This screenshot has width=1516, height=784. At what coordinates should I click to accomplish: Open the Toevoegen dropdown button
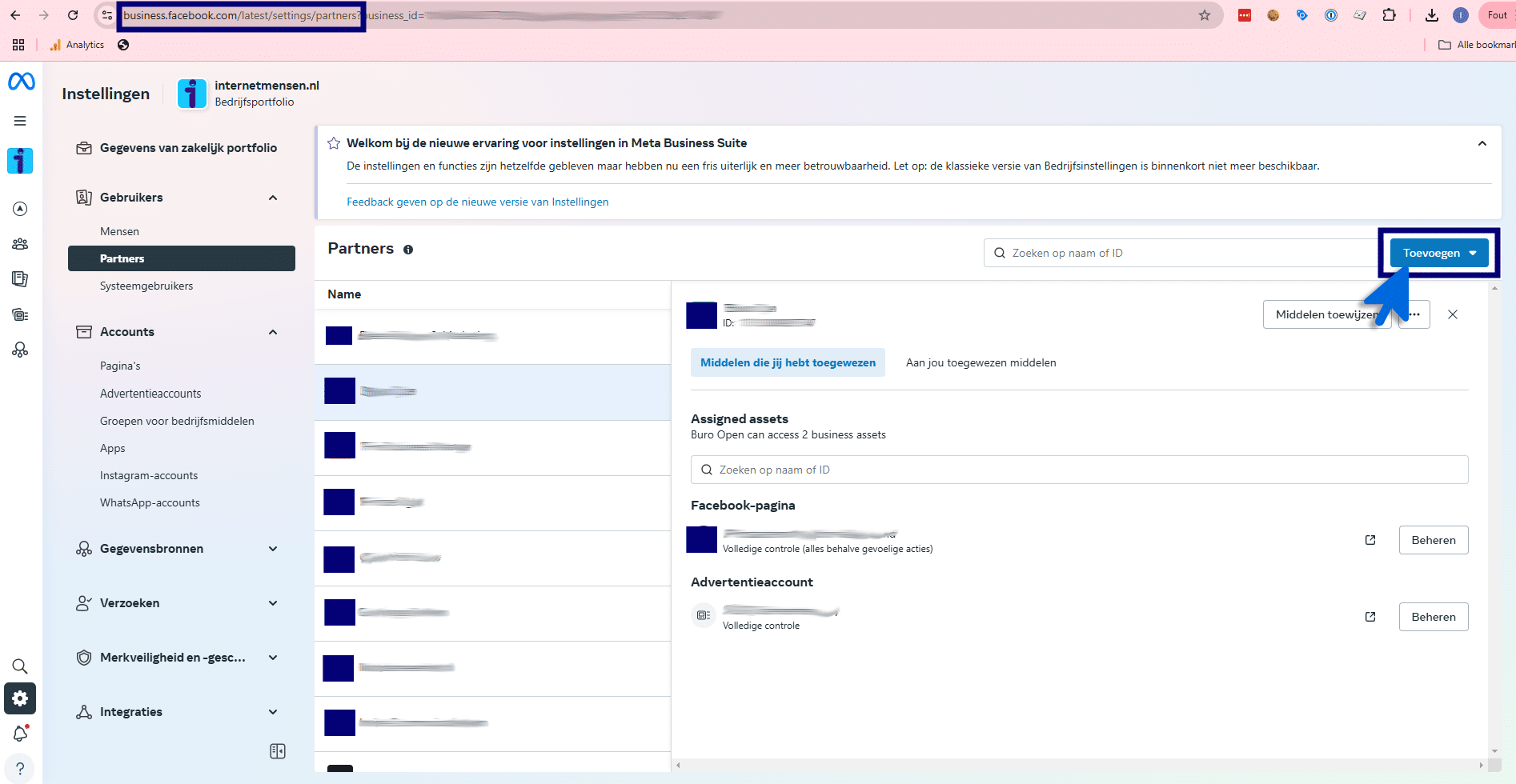[x=1439, y=253]
